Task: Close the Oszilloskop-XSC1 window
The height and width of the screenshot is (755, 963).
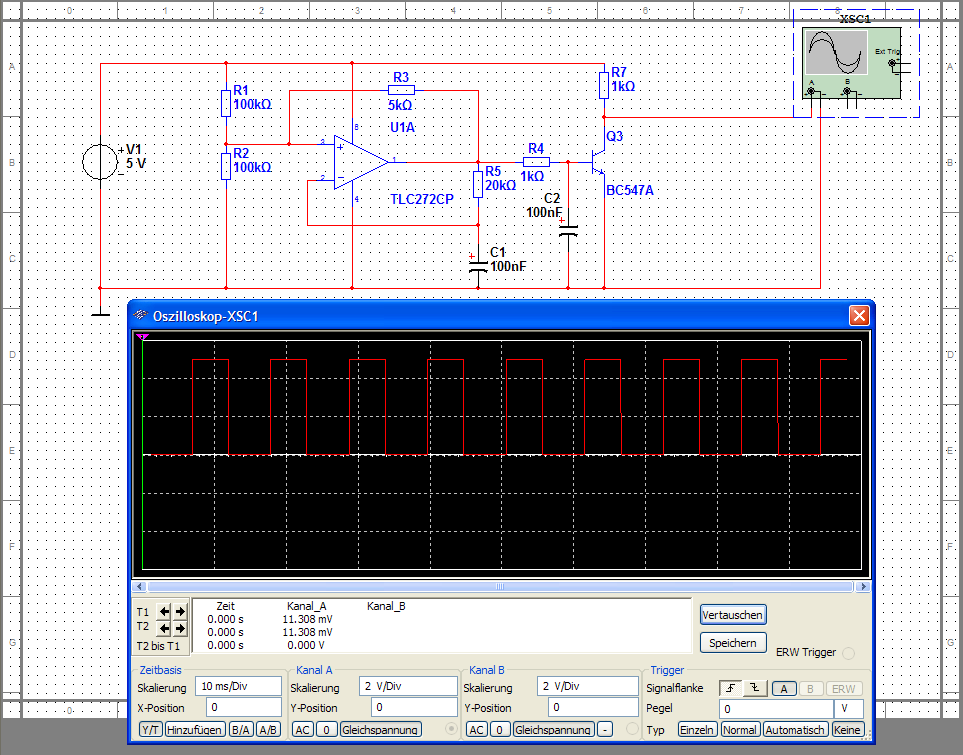Action: pyautogui.click(x=858, y=315)
